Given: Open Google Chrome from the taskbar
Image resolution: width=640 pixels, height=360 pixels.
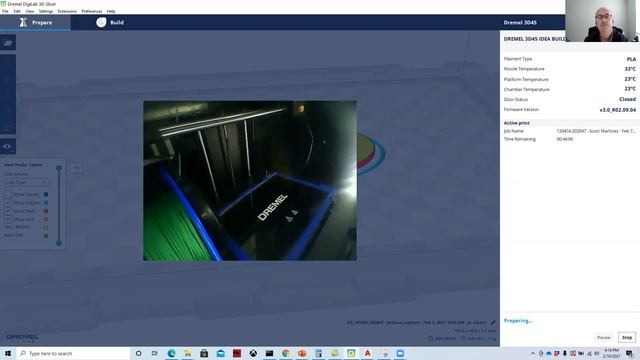Looking at the screenshot, I should tap(286, 353).
